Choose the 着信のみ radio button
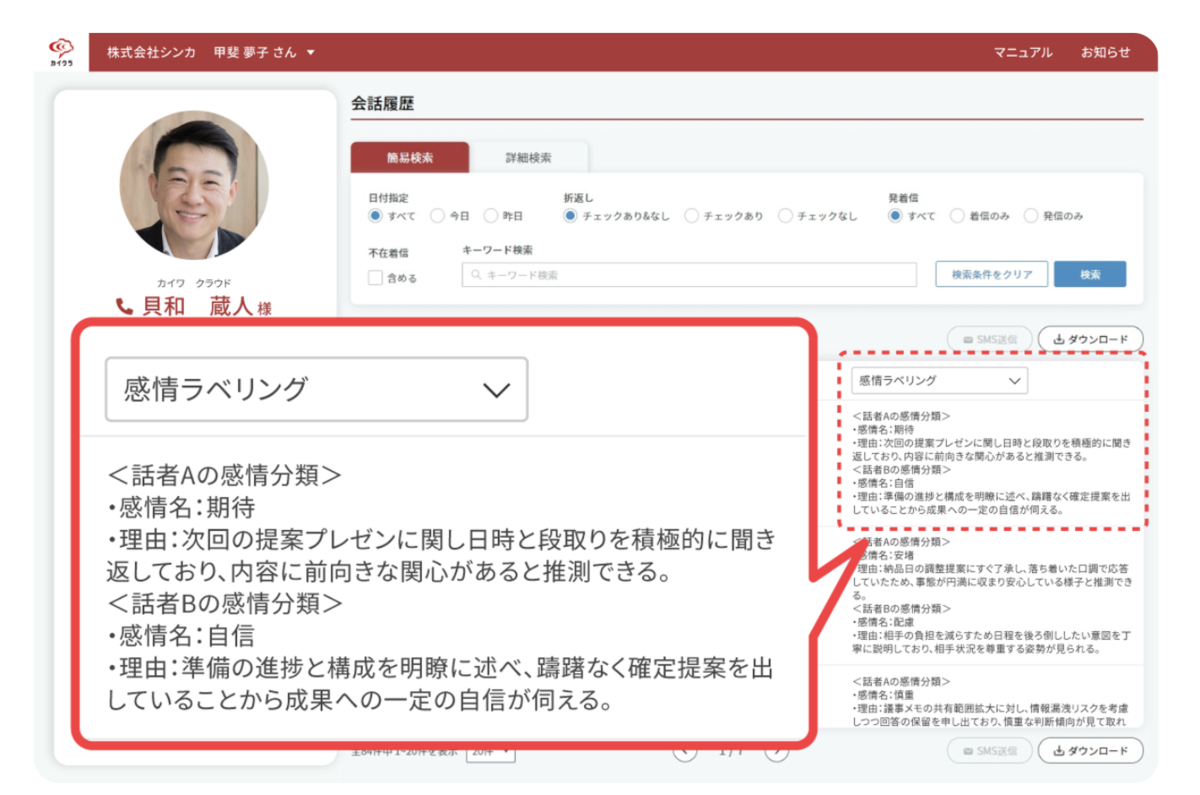 pyautogui.click(x=957, y=216)
